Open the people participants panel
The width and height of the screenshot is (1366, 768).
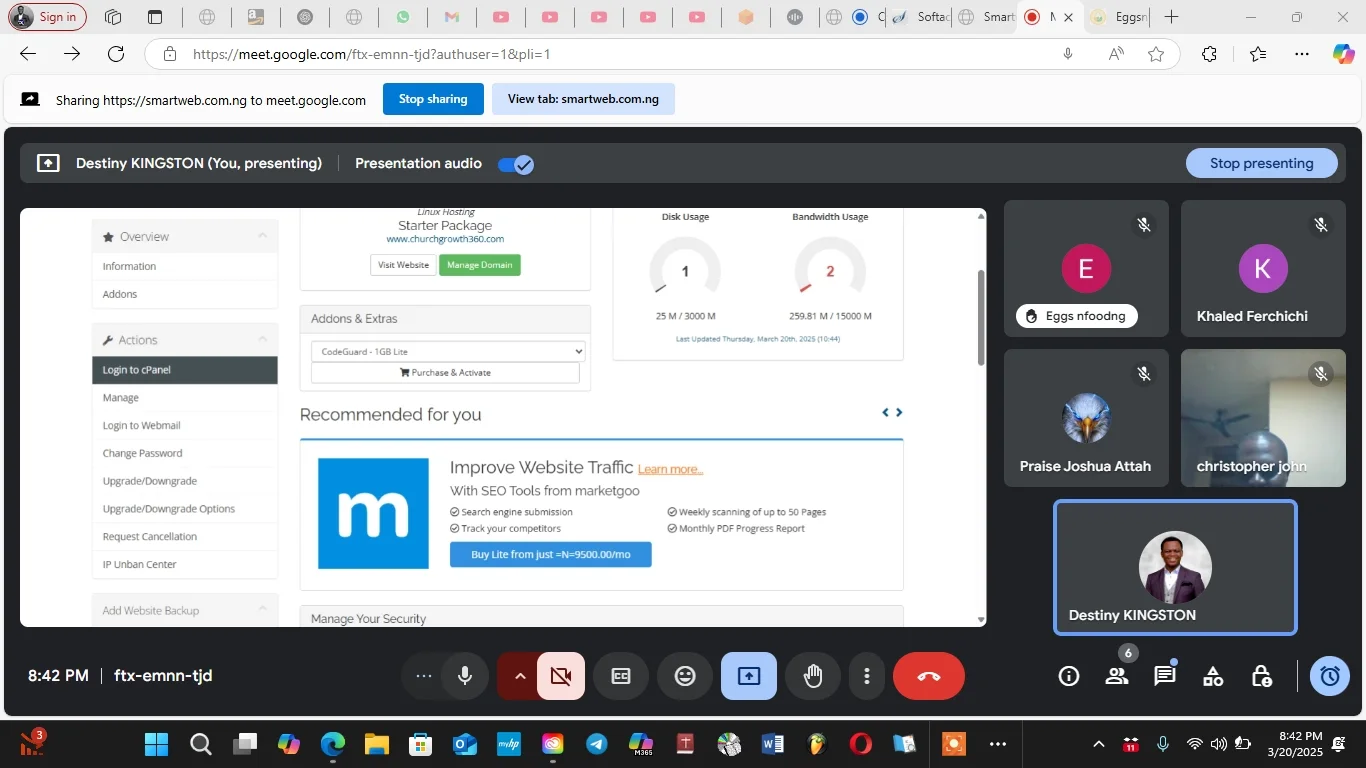click(1117, 676)
